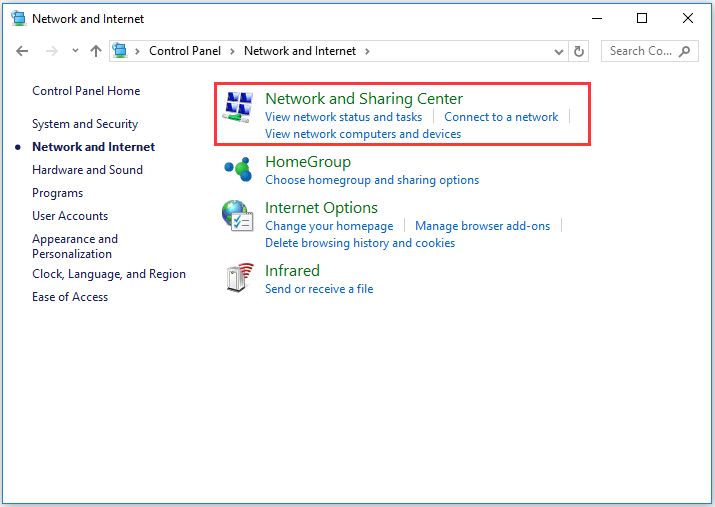Click Connect to a network link
Screen dimensions: 715x507
[x=501, y=117]
